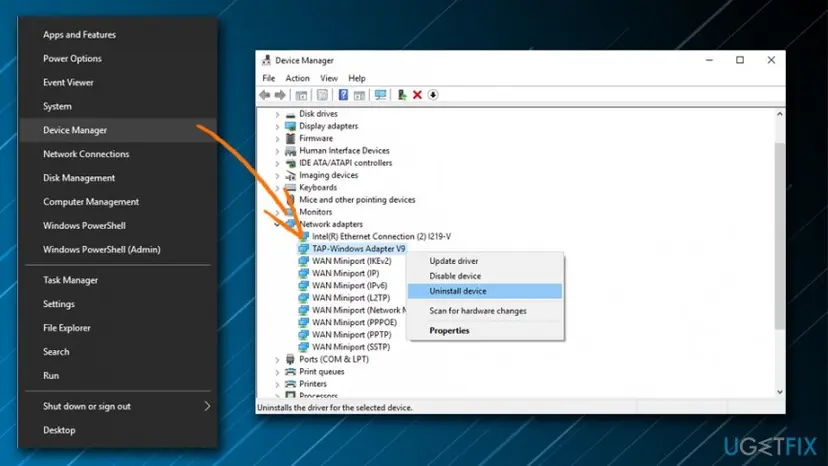
Task: Click the scrollbar up arrow in device tree
Action: (x=779, y=114)
